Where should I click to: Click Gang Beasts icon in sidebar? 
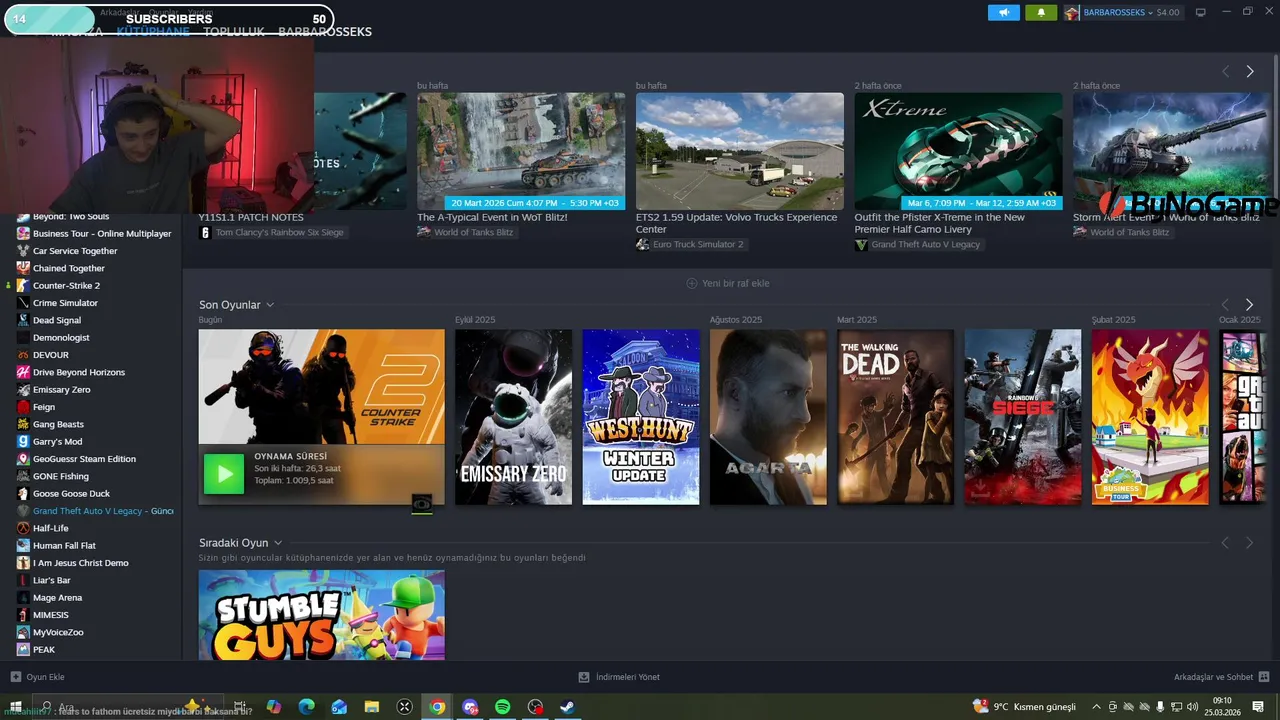click(x=23, y=424)
